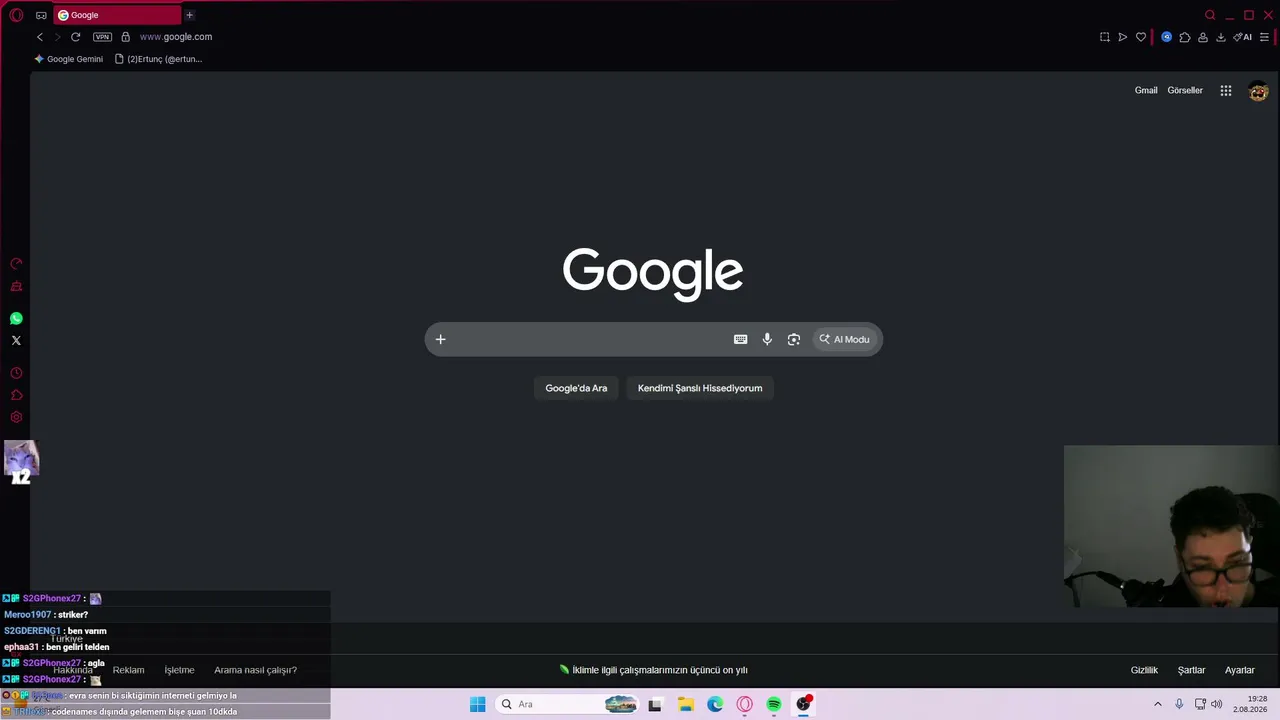Take a snapshot with the capture icon
The height and width of the screenshot is (720, 1280).
pyautogui.click(x=1104, y=37)
